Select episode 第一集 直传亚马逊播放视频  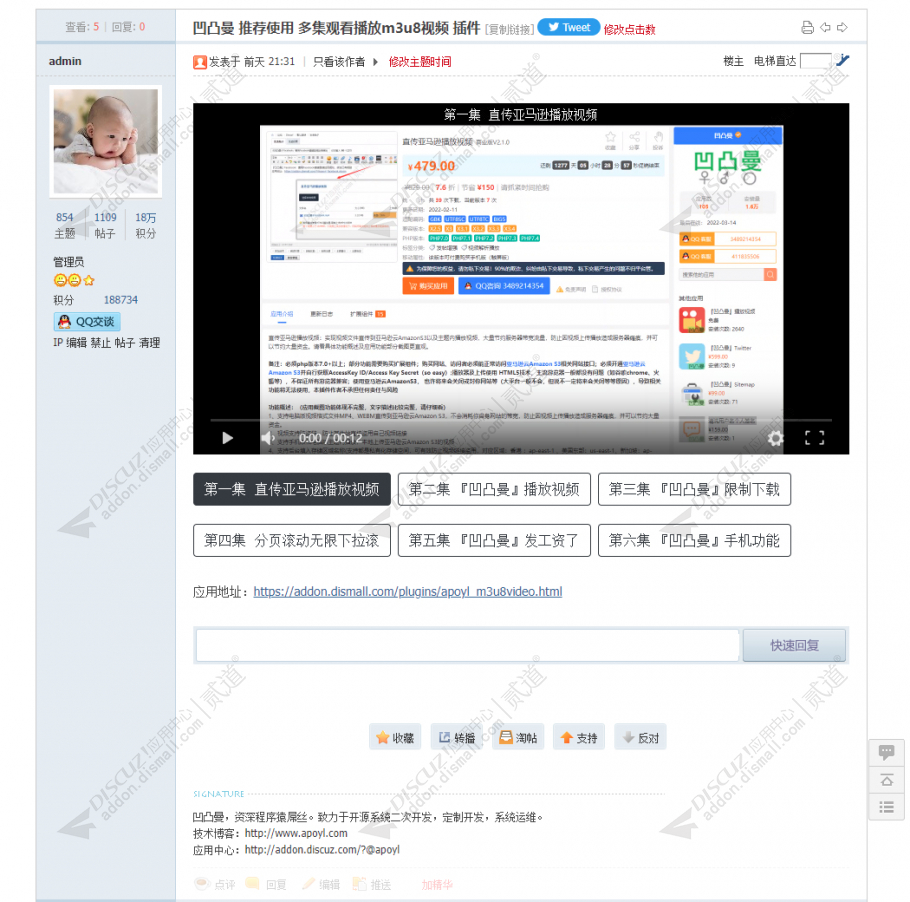click(291, 489)
